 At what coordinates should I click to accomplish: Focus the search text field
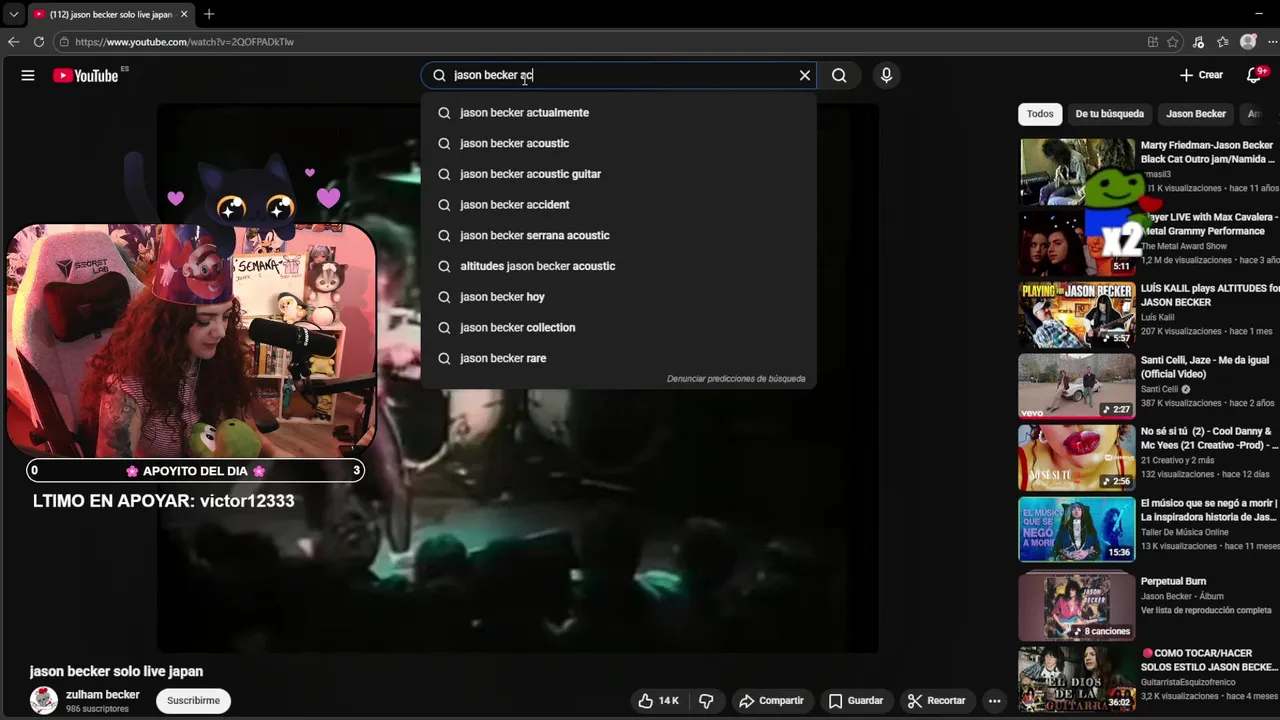coord(620,75)
